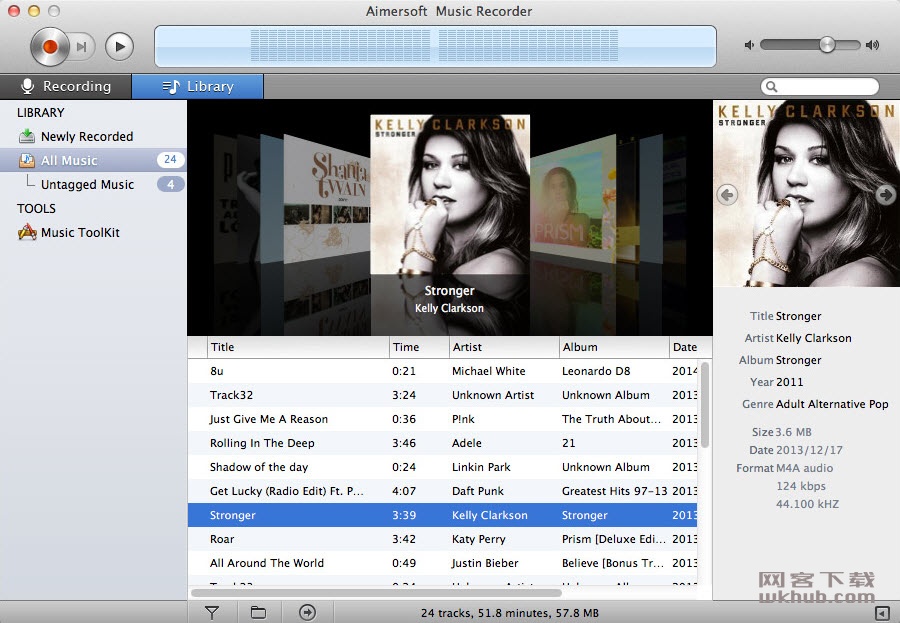Sort tracks by the Date column
The image size is (900, 623).
(690, 347)
